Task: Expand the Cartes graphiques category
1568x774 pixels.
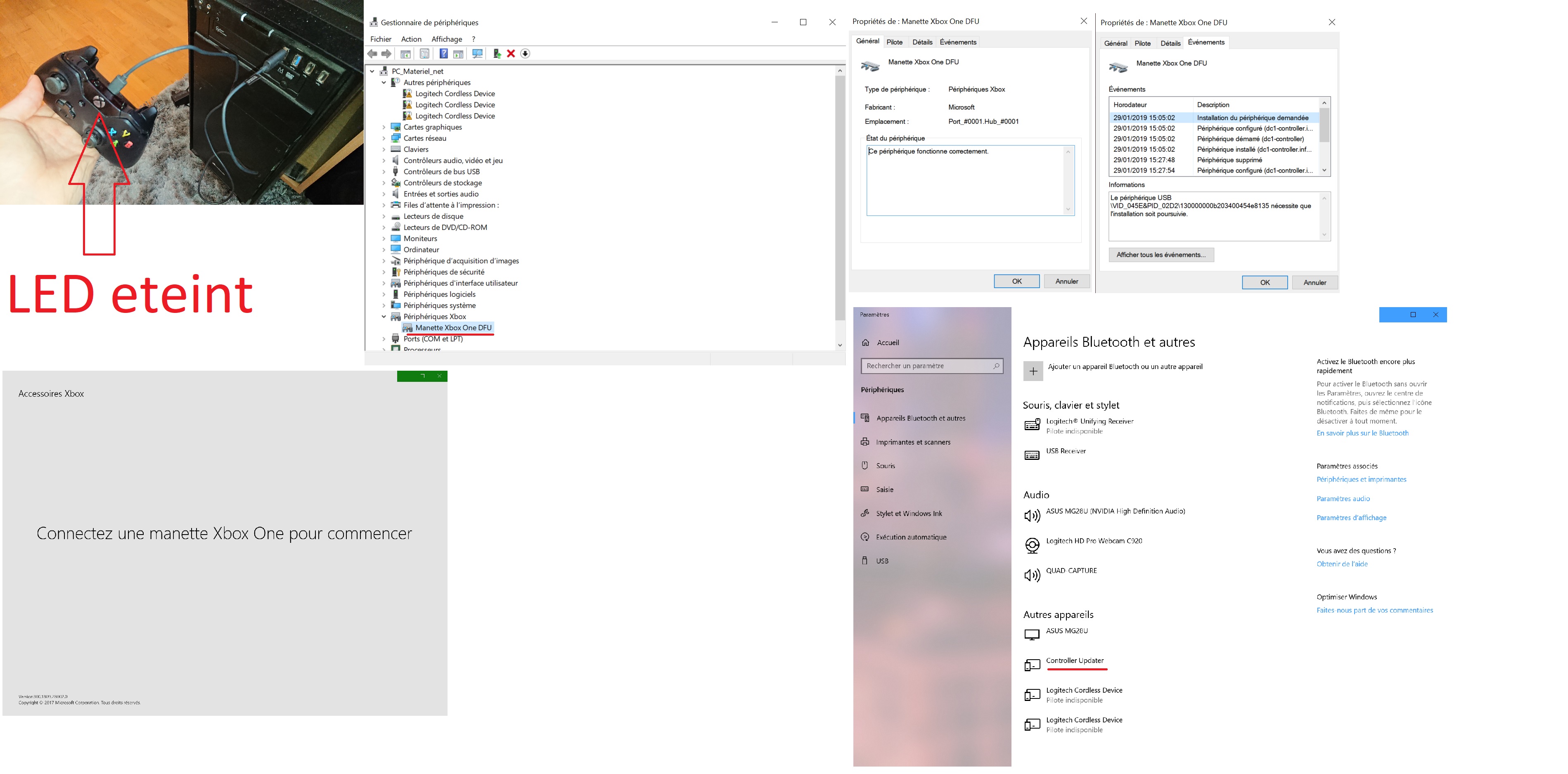Action: click(x=384, y=127)
